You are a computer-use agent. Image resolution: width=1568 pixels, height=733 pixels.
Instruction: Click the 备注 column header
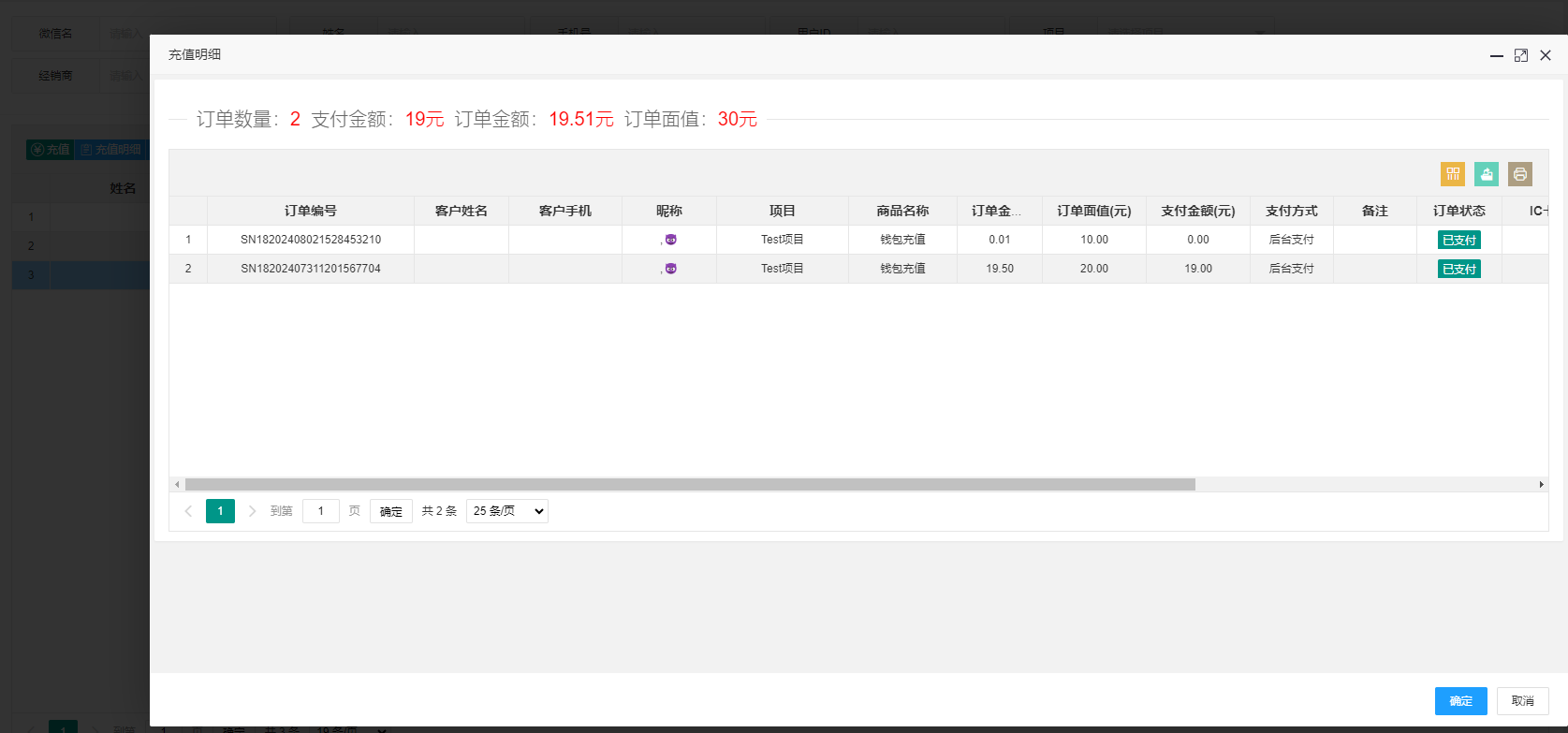1375,211
